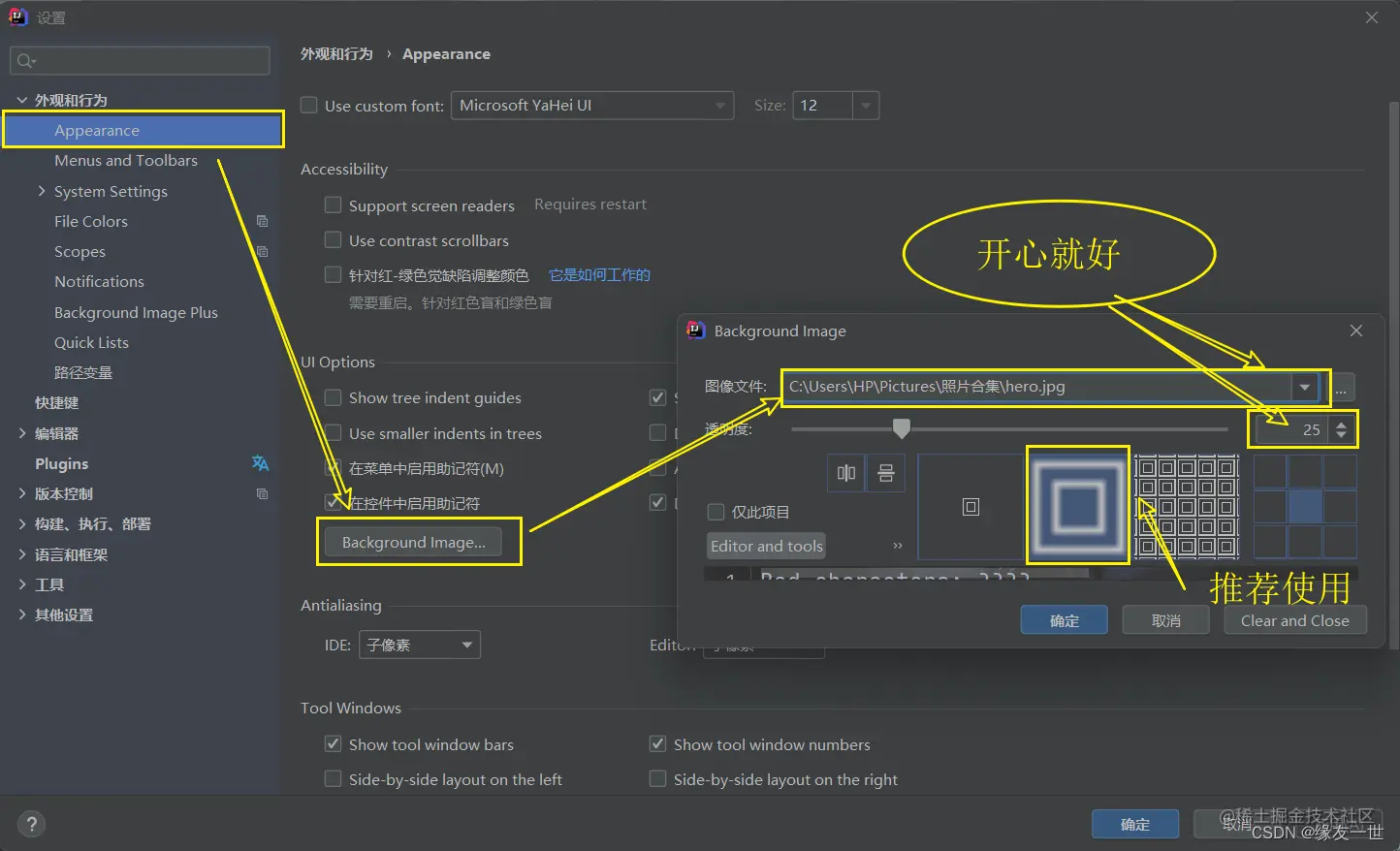
Task: Enable Support screen readers
Action: (x=333, y=205)
